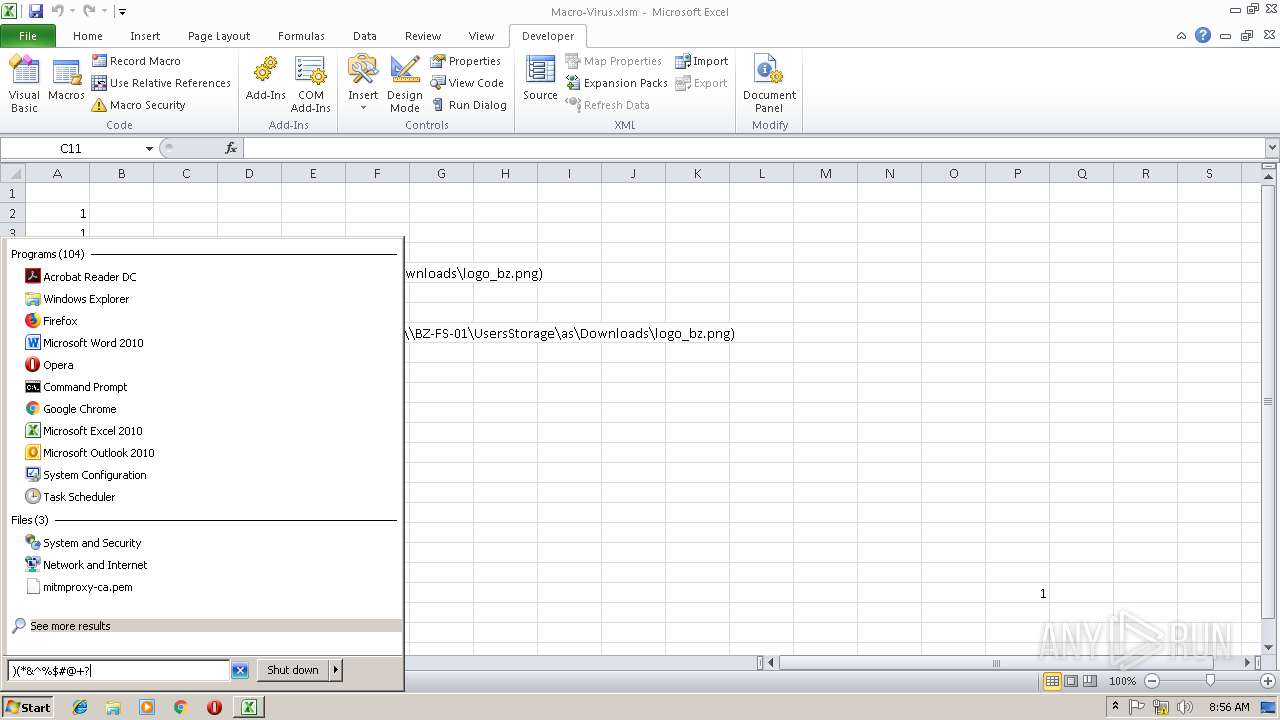Open System and Security result
Image resolution: width=1280 pixels, height=720 pixels.
84,543
